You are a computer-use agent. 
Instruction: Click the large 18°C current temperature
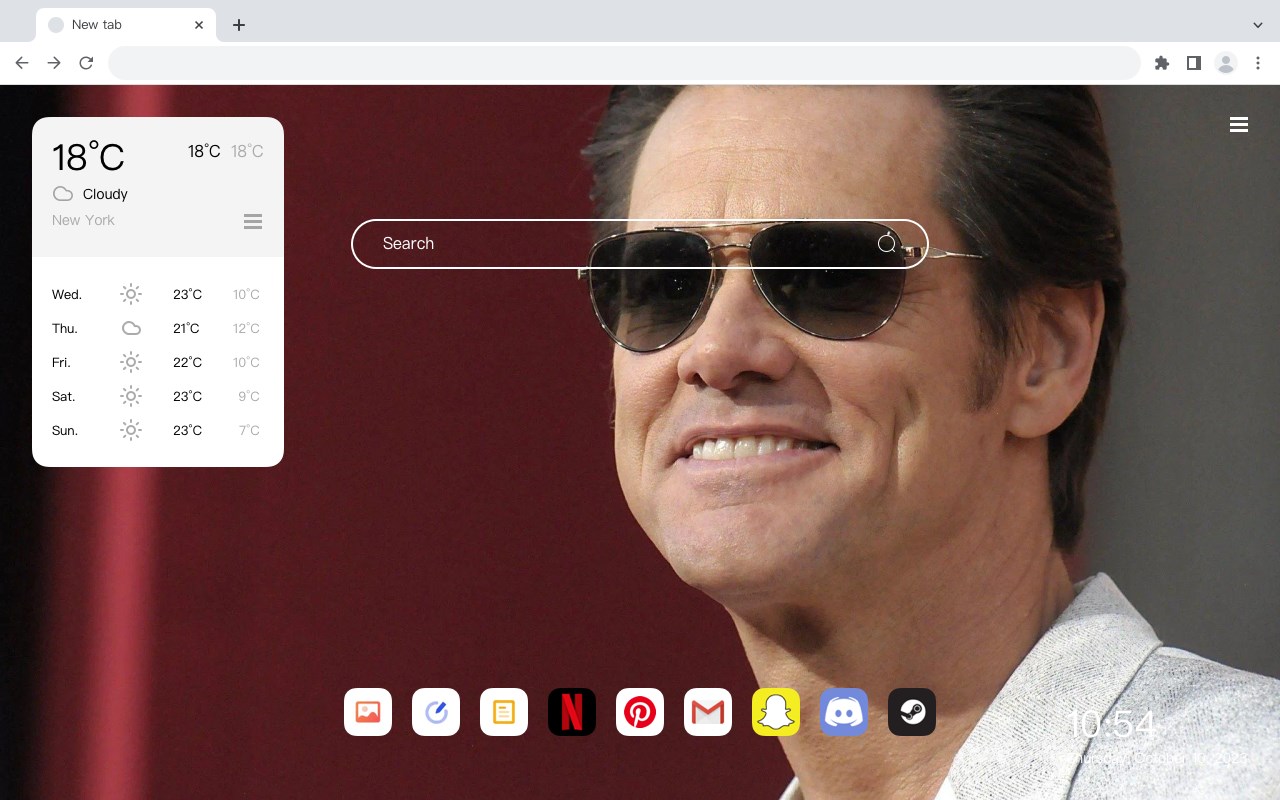pos(88,157)
